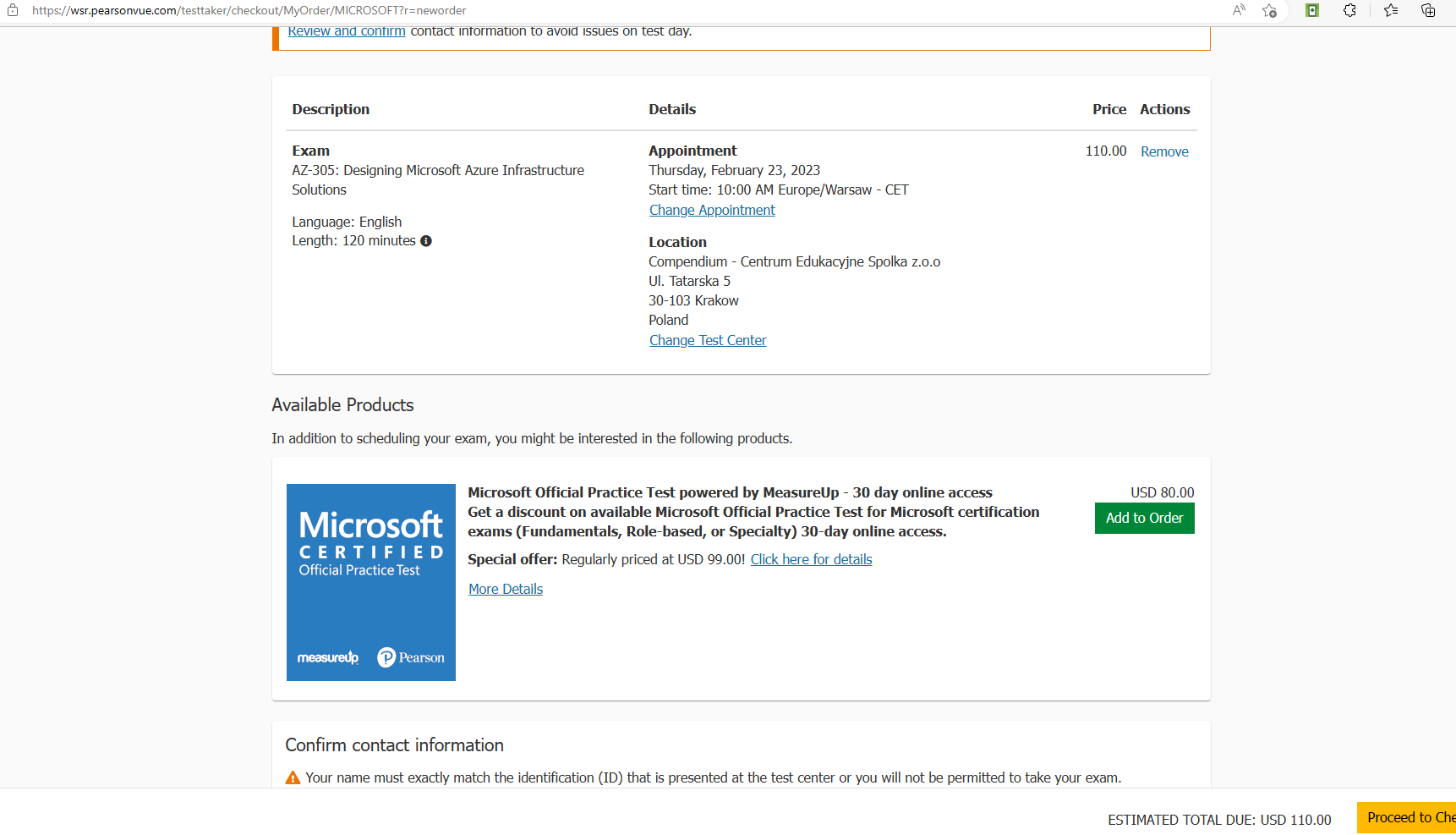Click Confirm contact information heading

[x=394, y=744]
